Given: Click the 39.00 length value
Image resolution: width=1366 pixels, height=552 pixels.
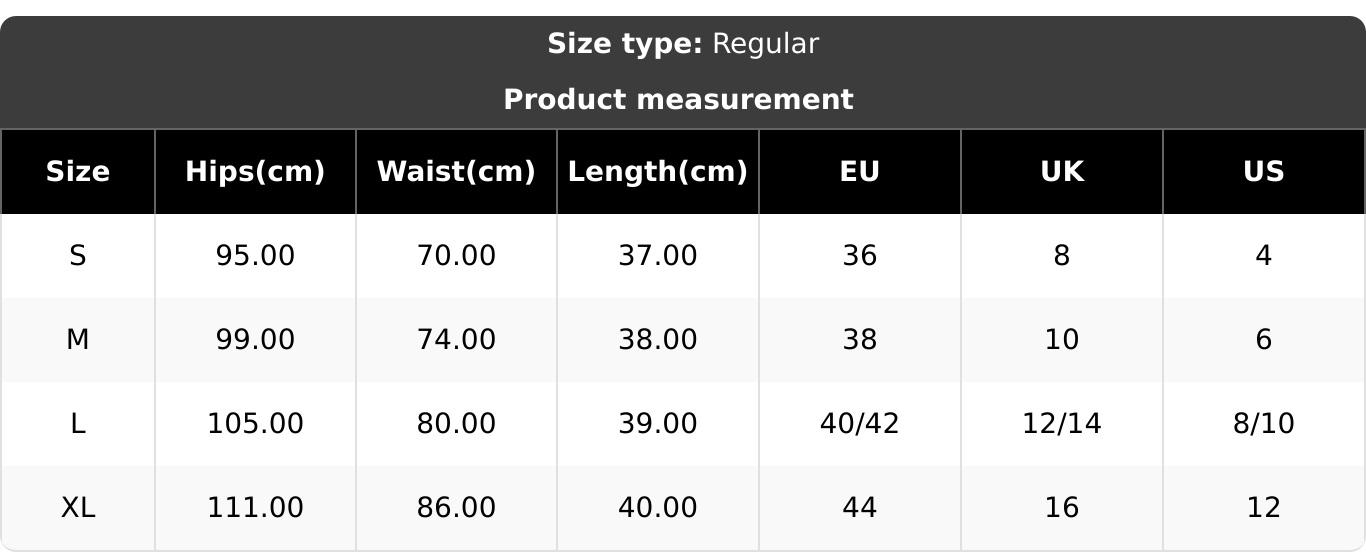Looking at the screenshot, I should coord(657,424).
